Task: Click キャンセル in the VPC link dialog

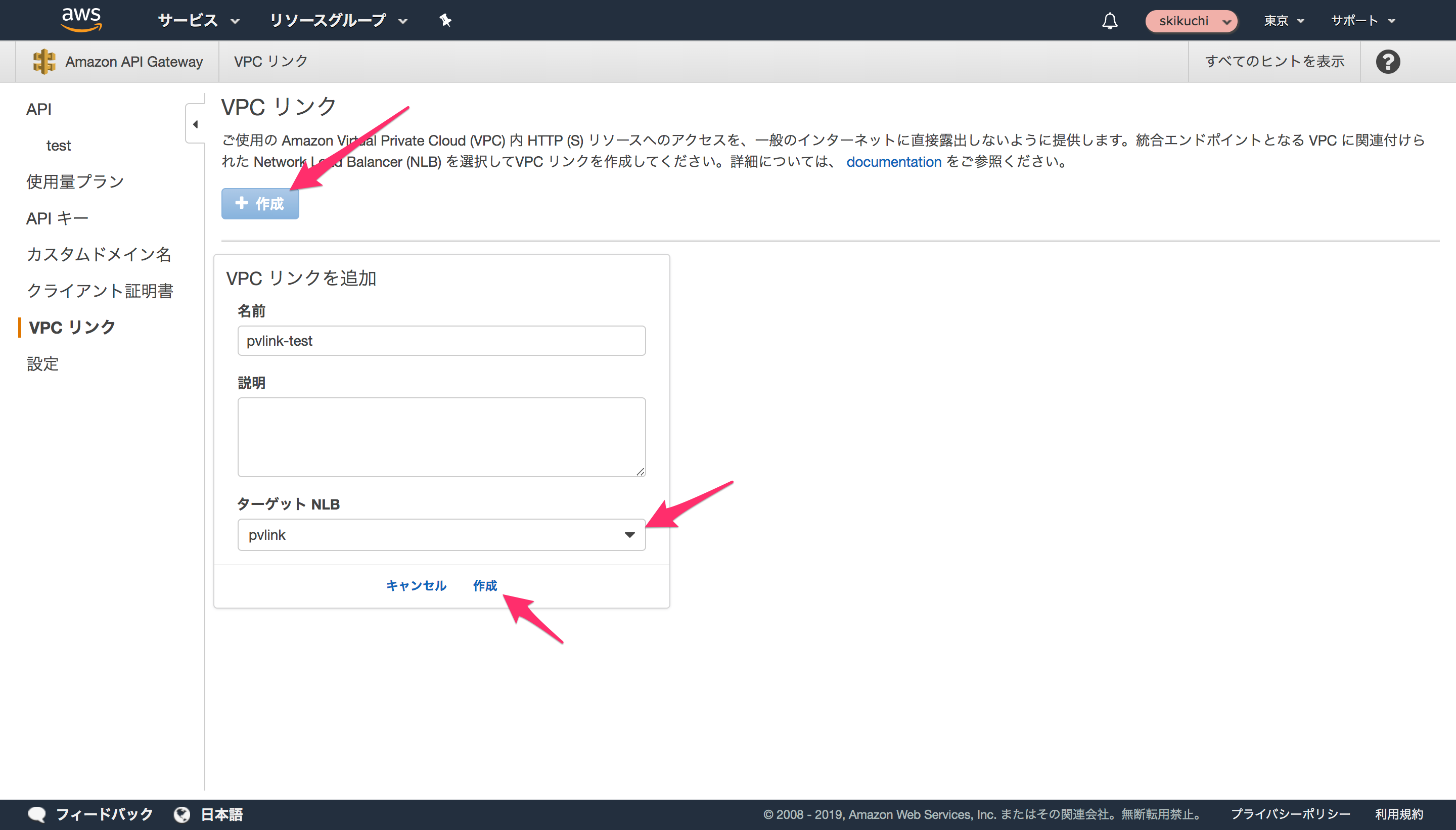Action: [x=416, y=586]
